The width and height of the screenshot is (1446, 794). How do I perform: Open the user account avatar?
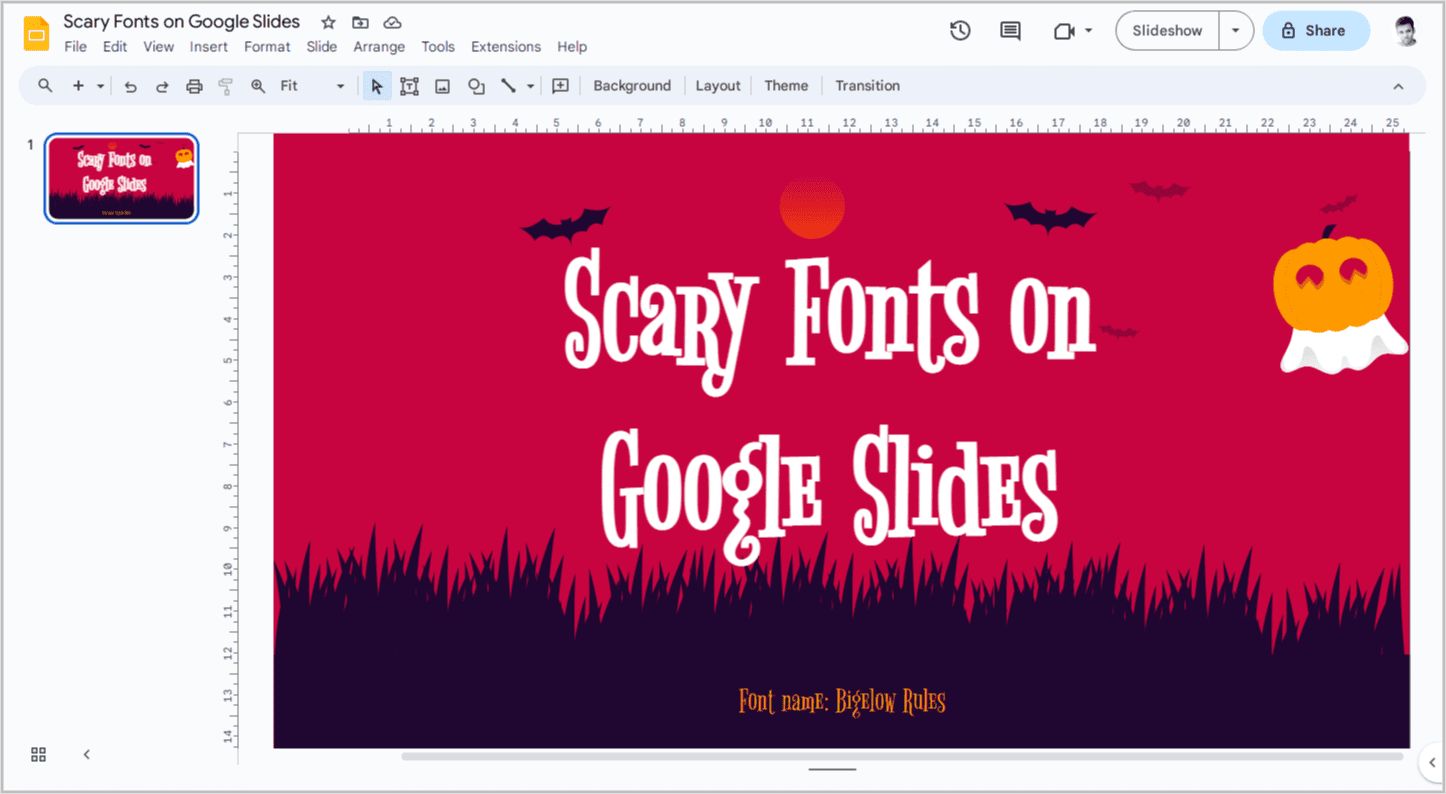1406,31
